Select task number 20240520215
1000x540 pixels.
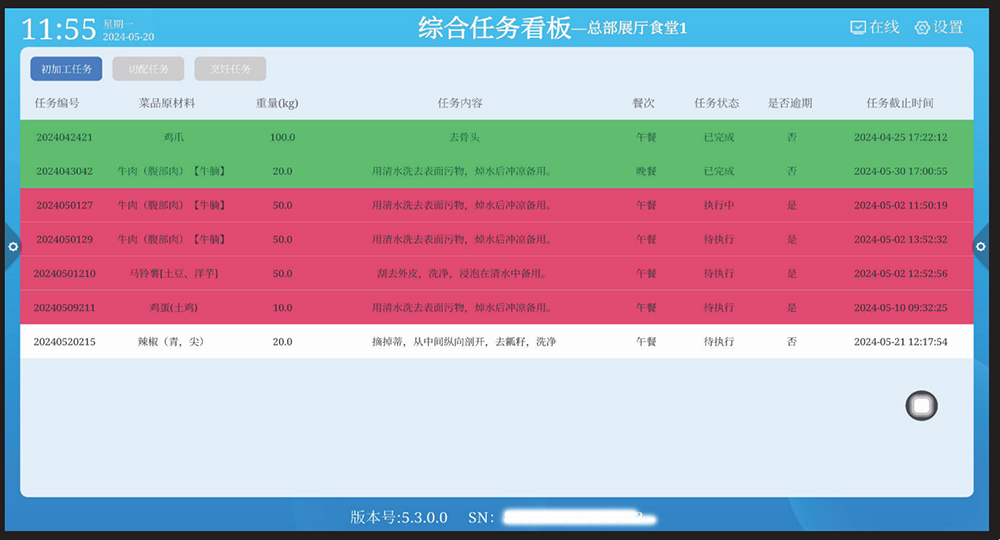tap(64, 342)
